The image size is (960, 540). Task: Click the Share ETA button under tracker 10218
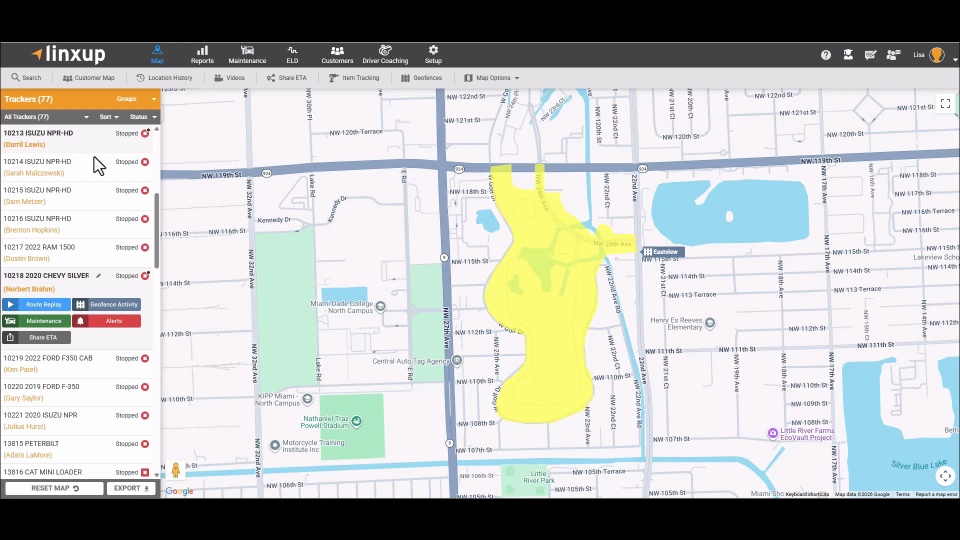[x=36, y=337]
